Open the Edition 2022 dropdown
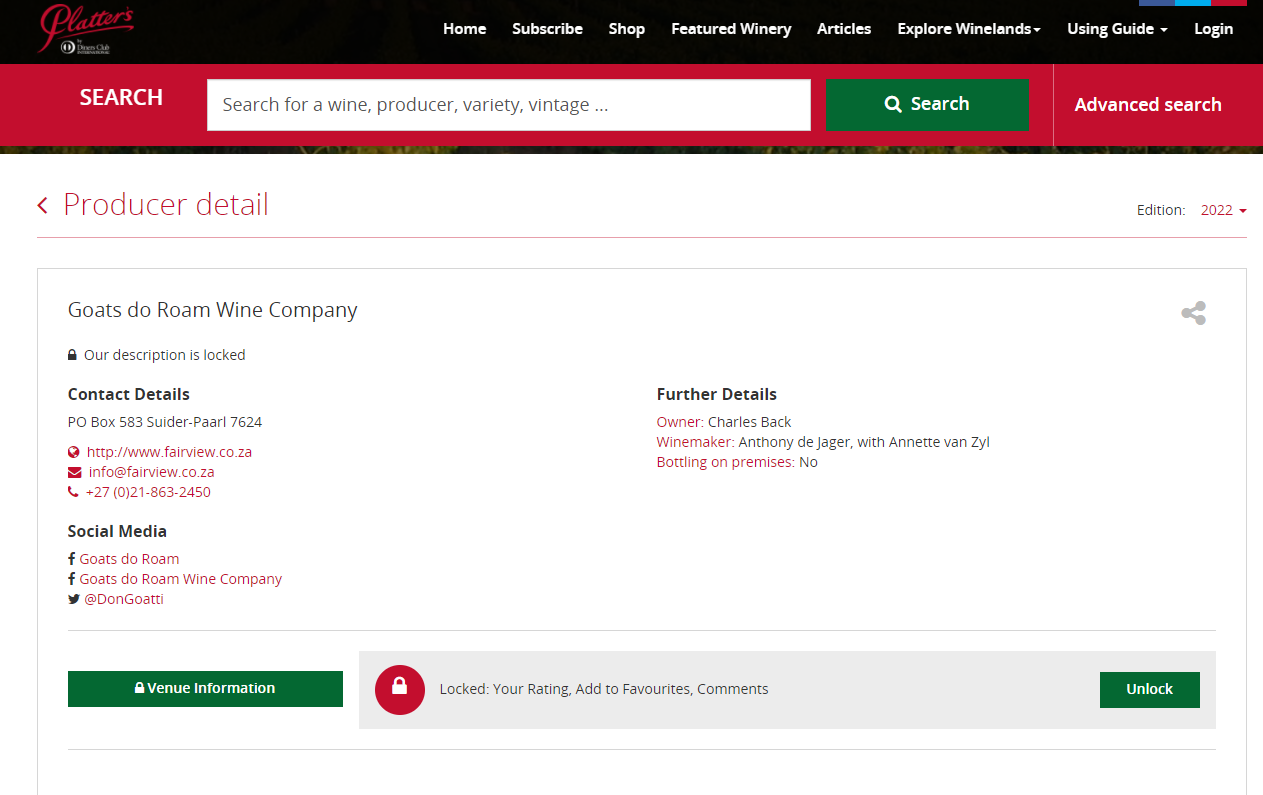Image resolution: width=1263 pixels, height=795 pixels. coord(1224,210)
